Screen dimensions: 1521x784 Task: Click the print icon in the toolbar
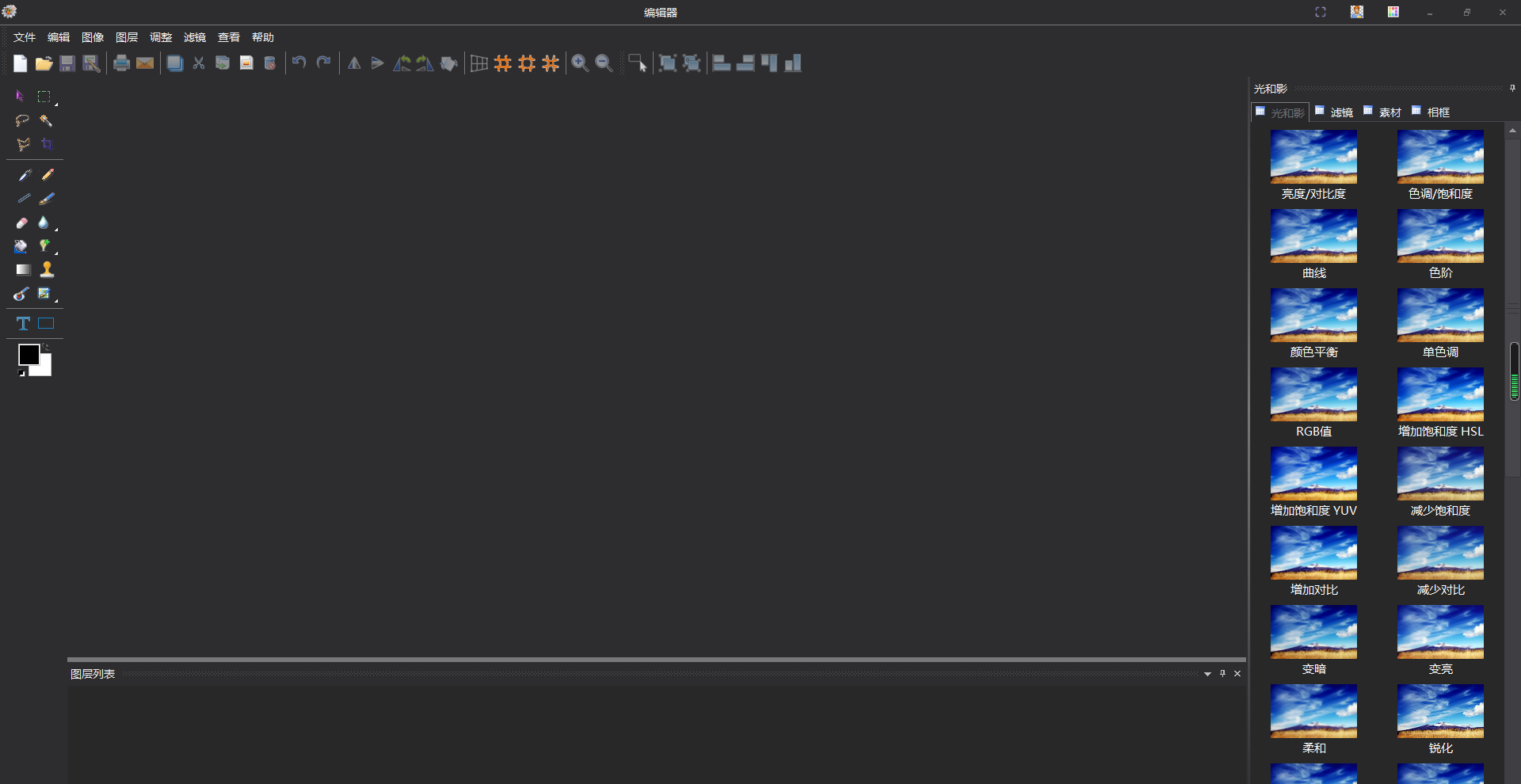click(x=121, y=63)
